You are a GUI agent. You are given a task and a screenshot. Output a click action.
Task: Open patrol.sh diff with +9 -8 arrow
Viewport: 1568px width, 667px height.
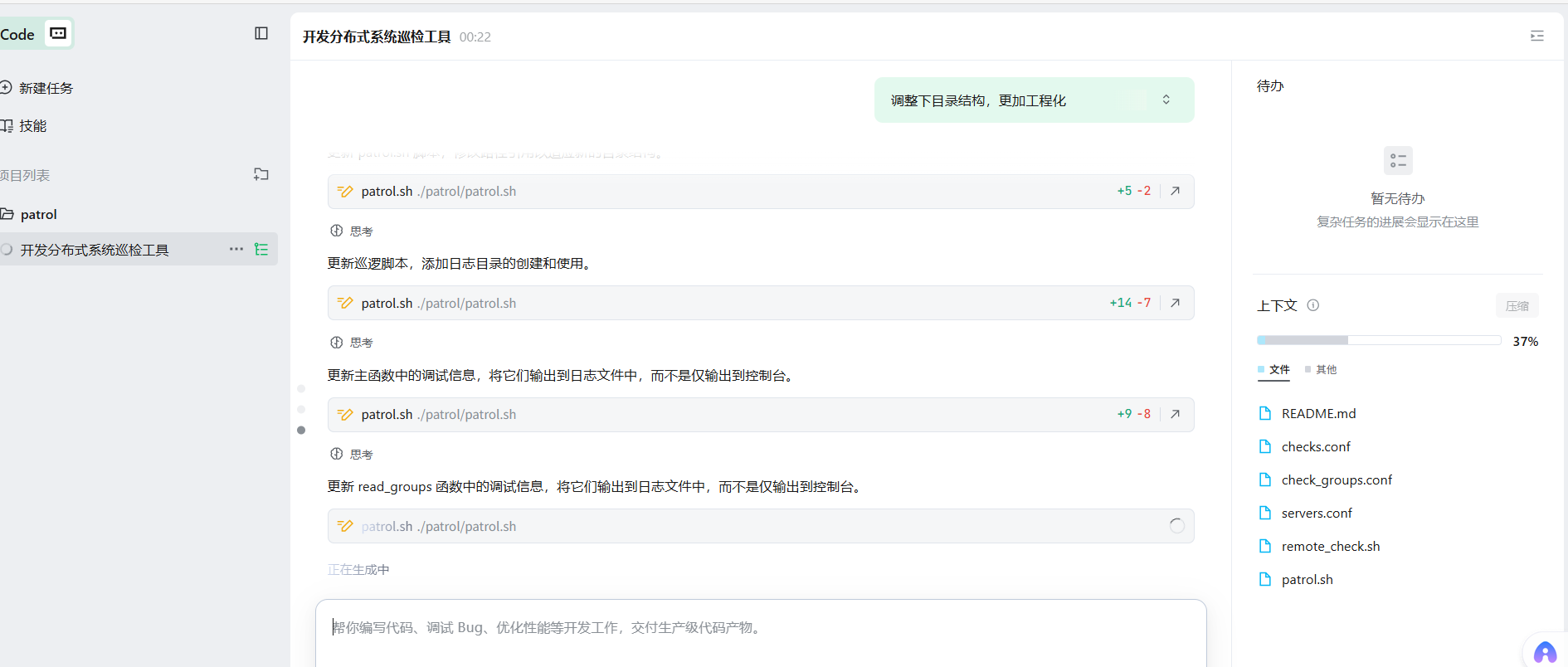click(x=1175, y=414)
